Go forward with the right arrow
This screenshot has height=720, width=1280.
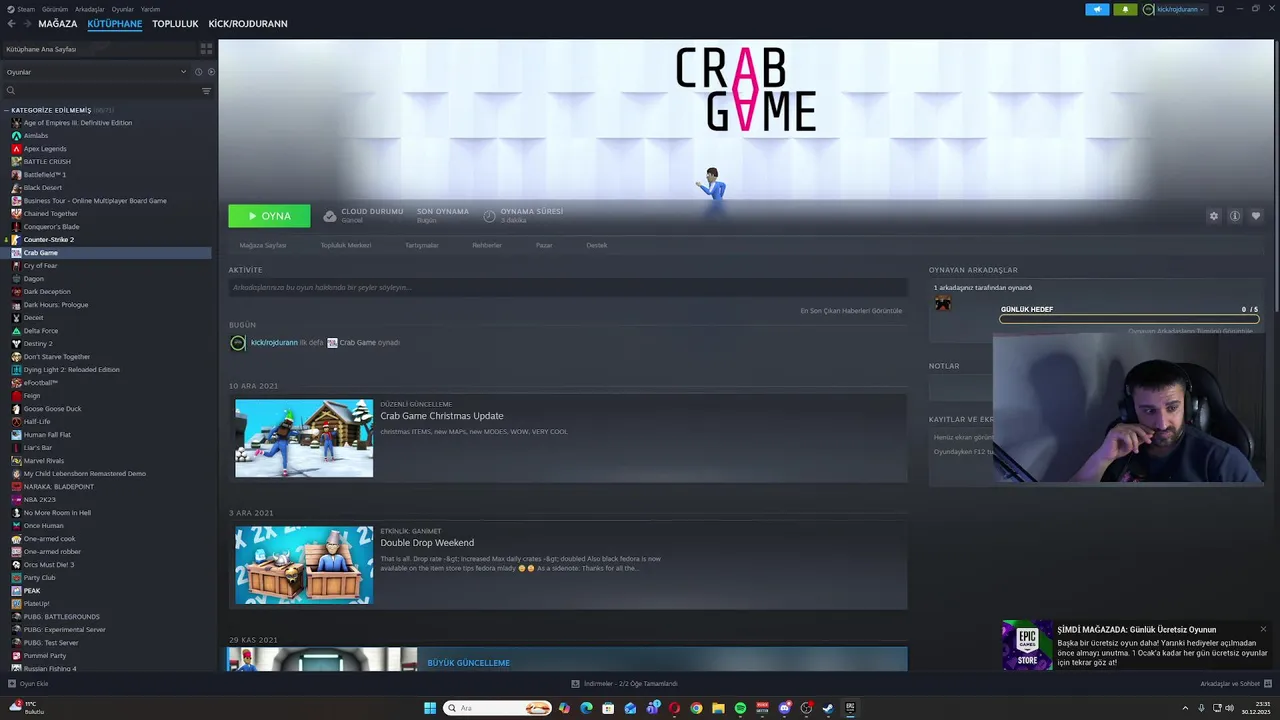[x=26, y=24]
